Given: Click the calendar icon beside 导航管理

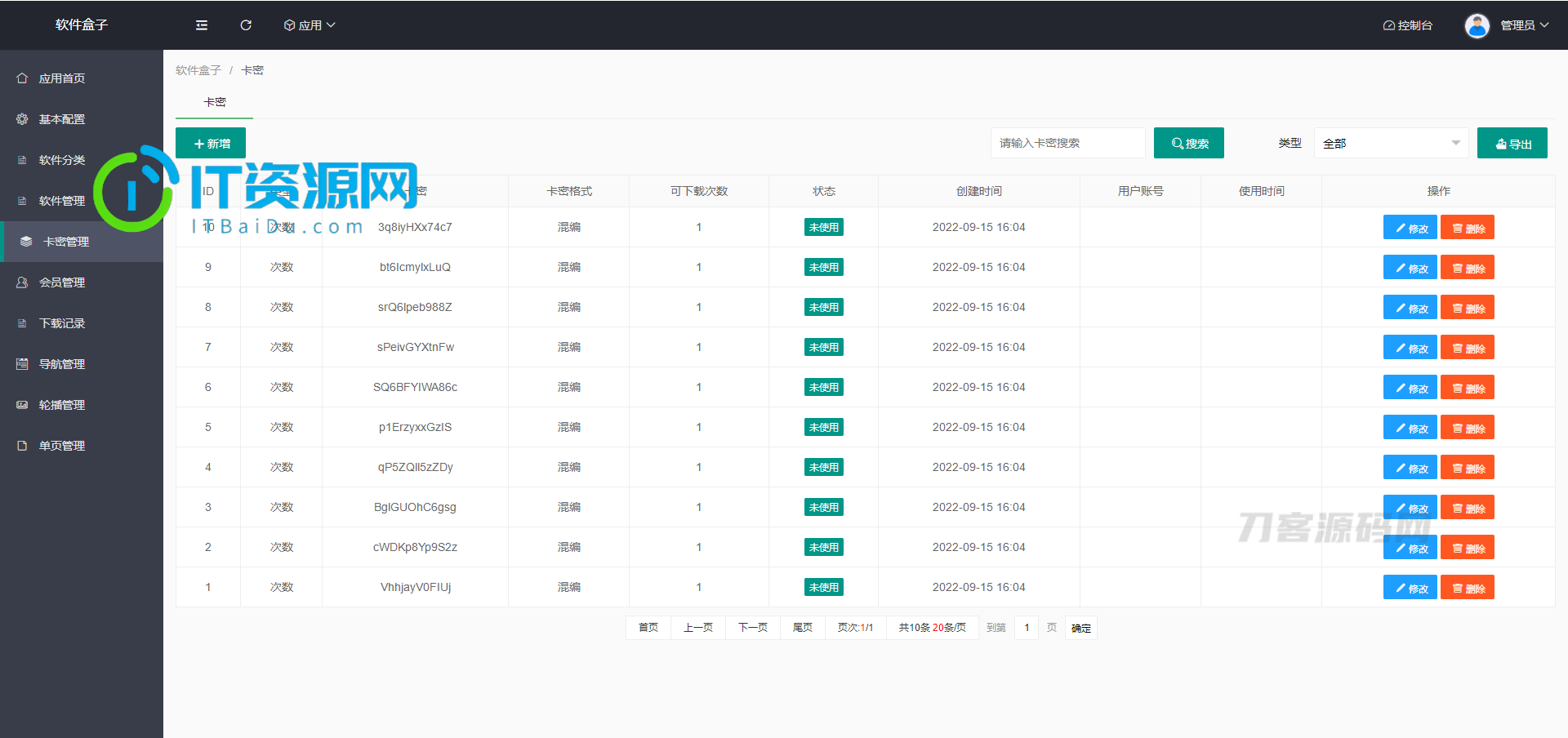Looking at the screenshot, I should 22,364.
